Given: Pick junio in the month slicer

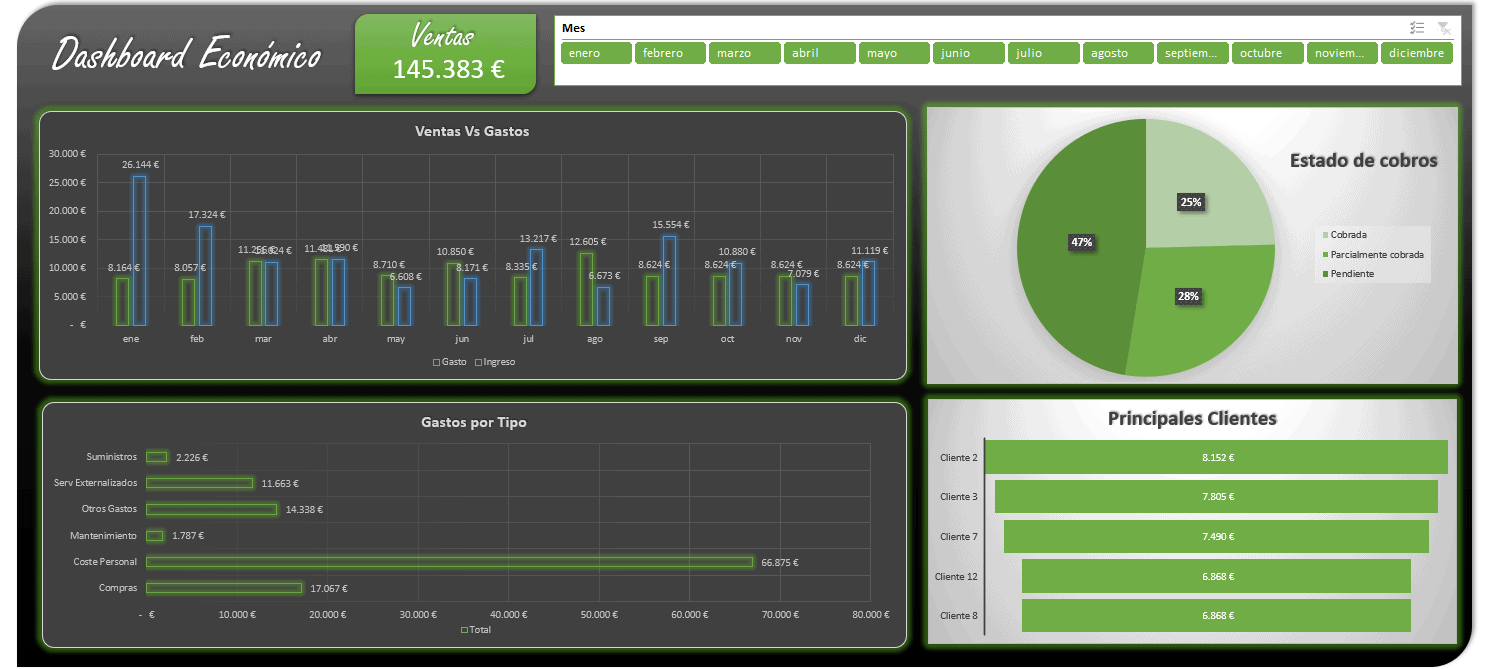Looking at the screenshot, I should pyautogui.click(x=968, y=53).
